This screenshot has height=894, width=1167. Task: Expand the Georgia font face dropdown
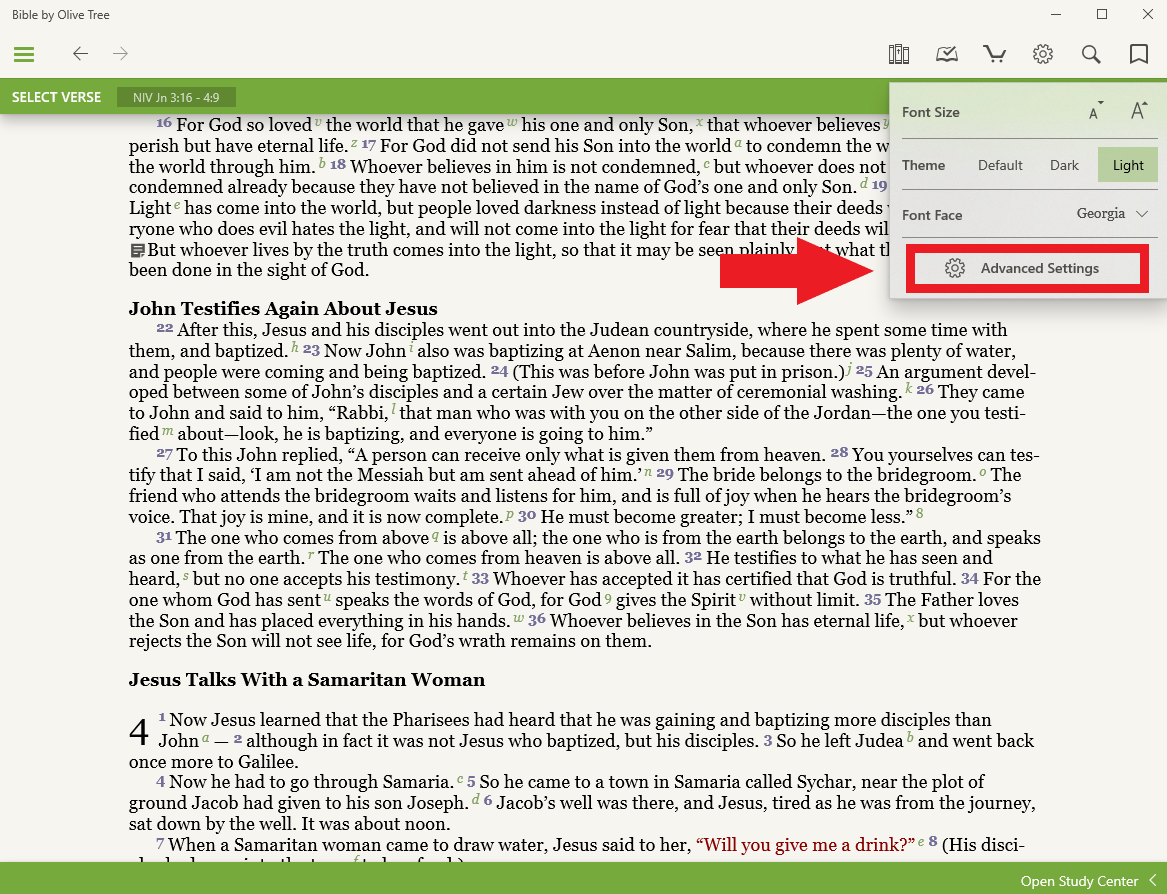click(x=1111, y=214)
